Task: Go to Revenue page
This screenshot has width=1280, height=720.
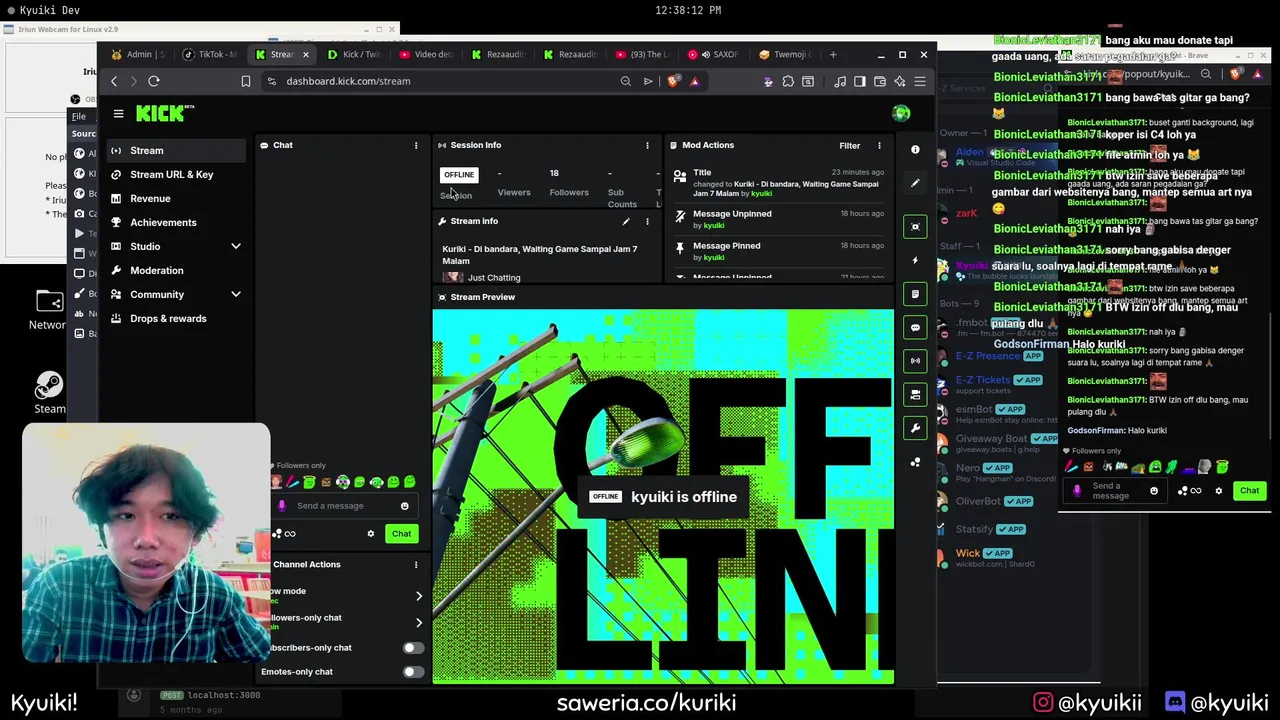Action: click(176, 199)
